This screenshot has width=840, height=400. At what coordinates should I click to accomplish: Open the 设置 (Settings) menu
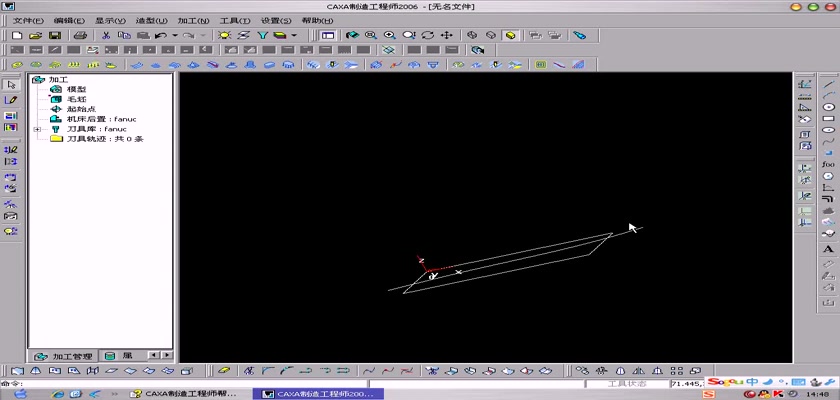coord(276,20)
